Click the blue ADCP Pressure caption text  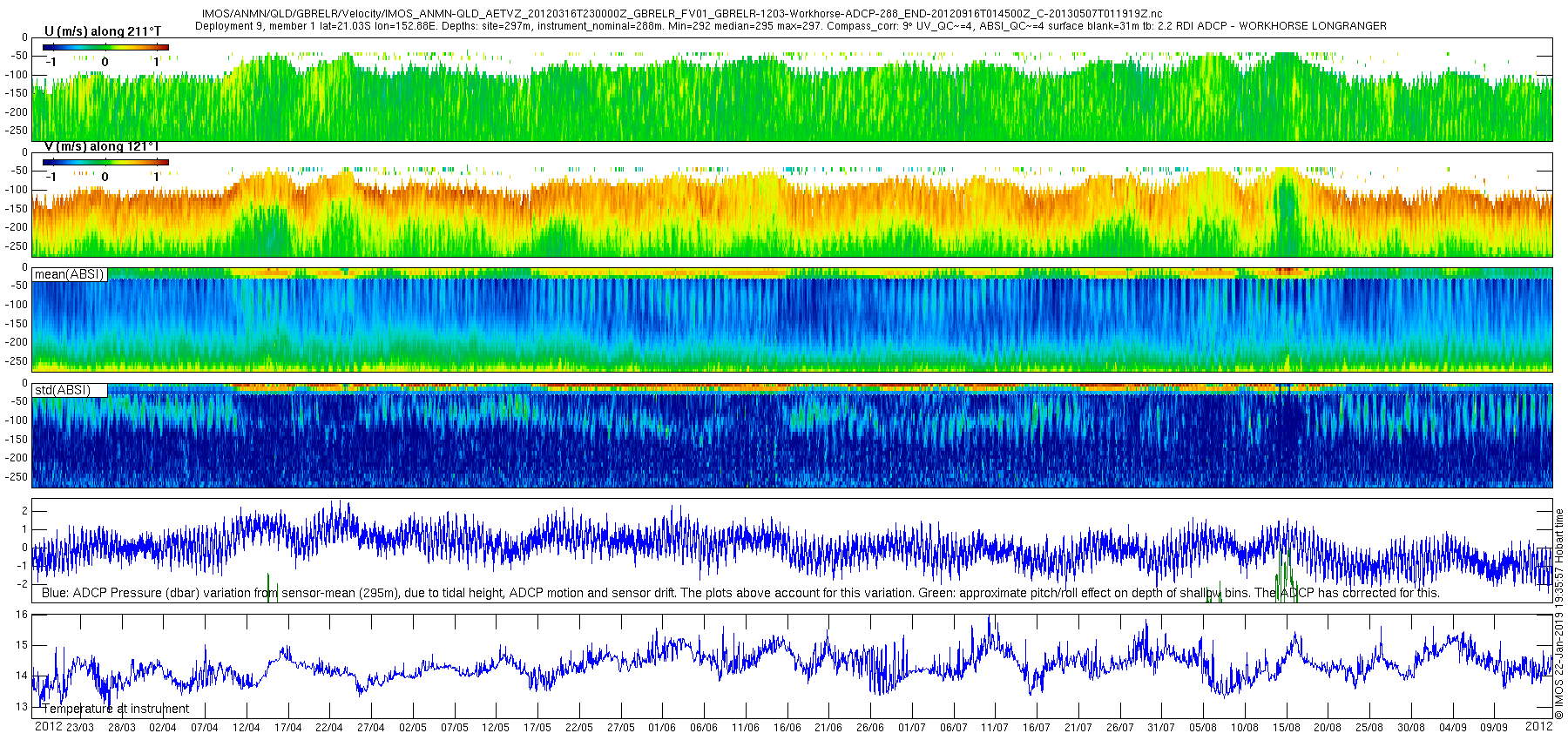point(740,593)
